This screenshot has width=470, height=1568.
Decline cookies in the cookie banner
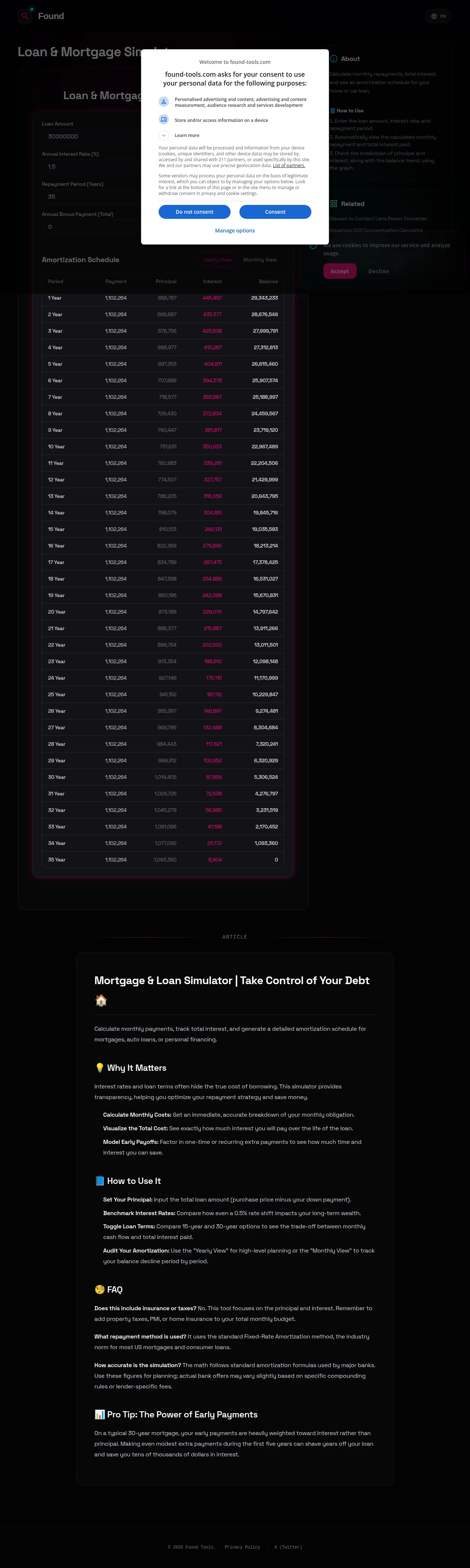pyautogui.click(x=378, y=271)
